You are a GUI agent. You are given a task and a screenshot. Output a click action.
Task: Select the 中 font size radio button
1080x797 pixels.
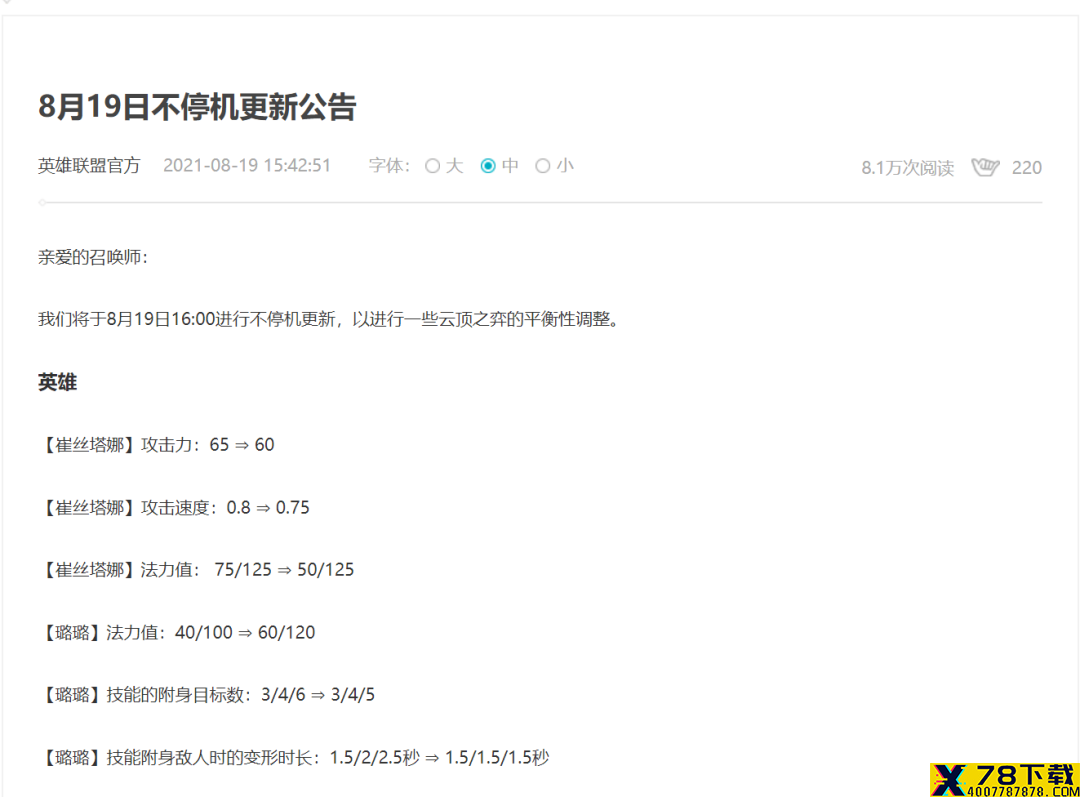[x=488, y=166]
